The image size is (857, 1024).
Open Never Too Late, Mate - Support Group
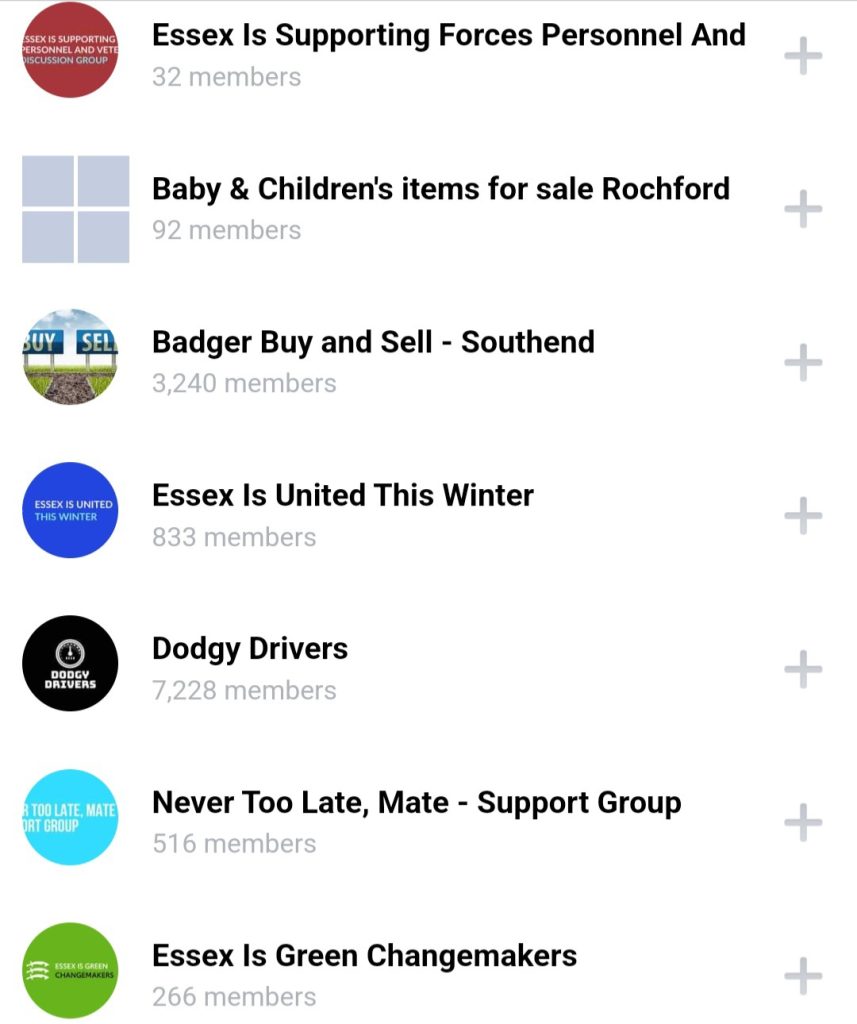pyautogui.click(x=416, y=802)
